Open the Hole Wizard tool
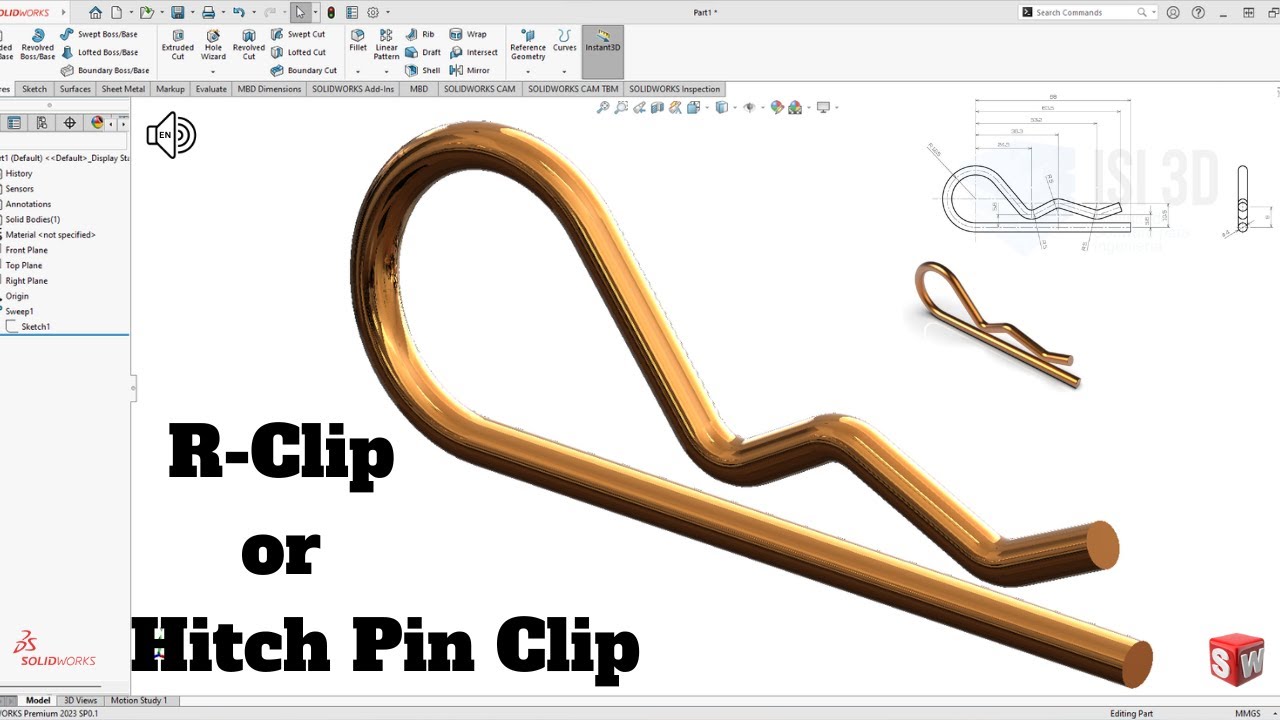 point(213,45)
